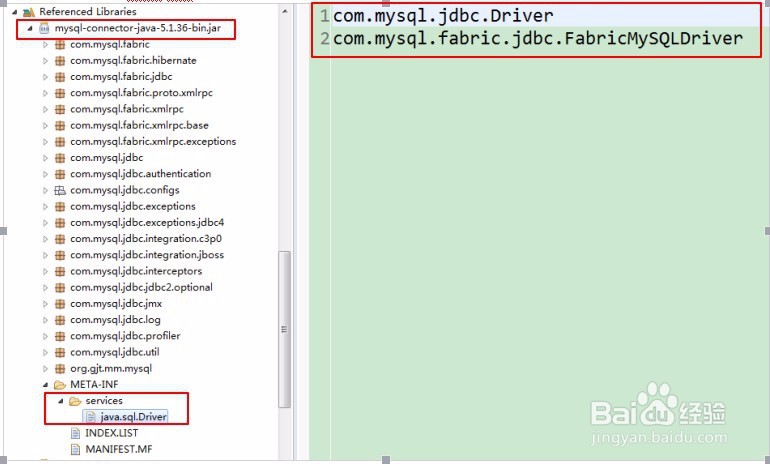Click the META-INF folder icon

60,385
